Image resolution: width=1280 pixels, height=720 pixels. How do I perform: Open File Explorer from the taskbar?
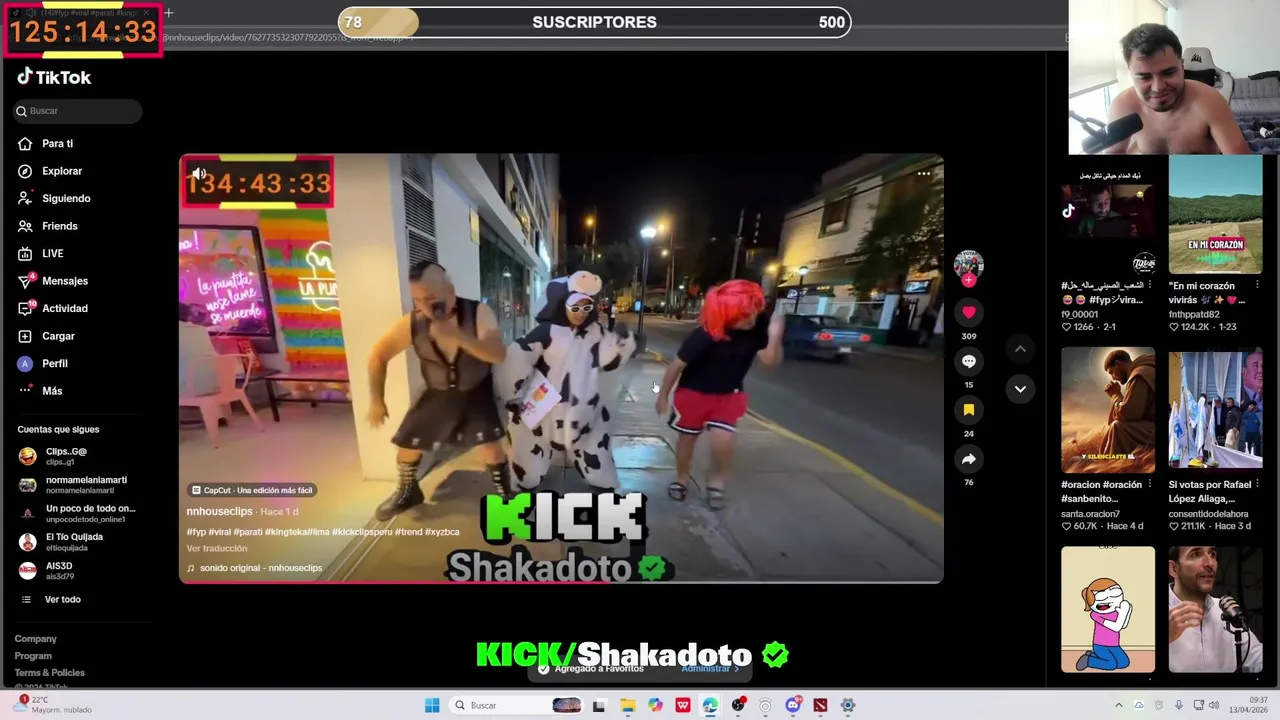[x=627, y=705]
